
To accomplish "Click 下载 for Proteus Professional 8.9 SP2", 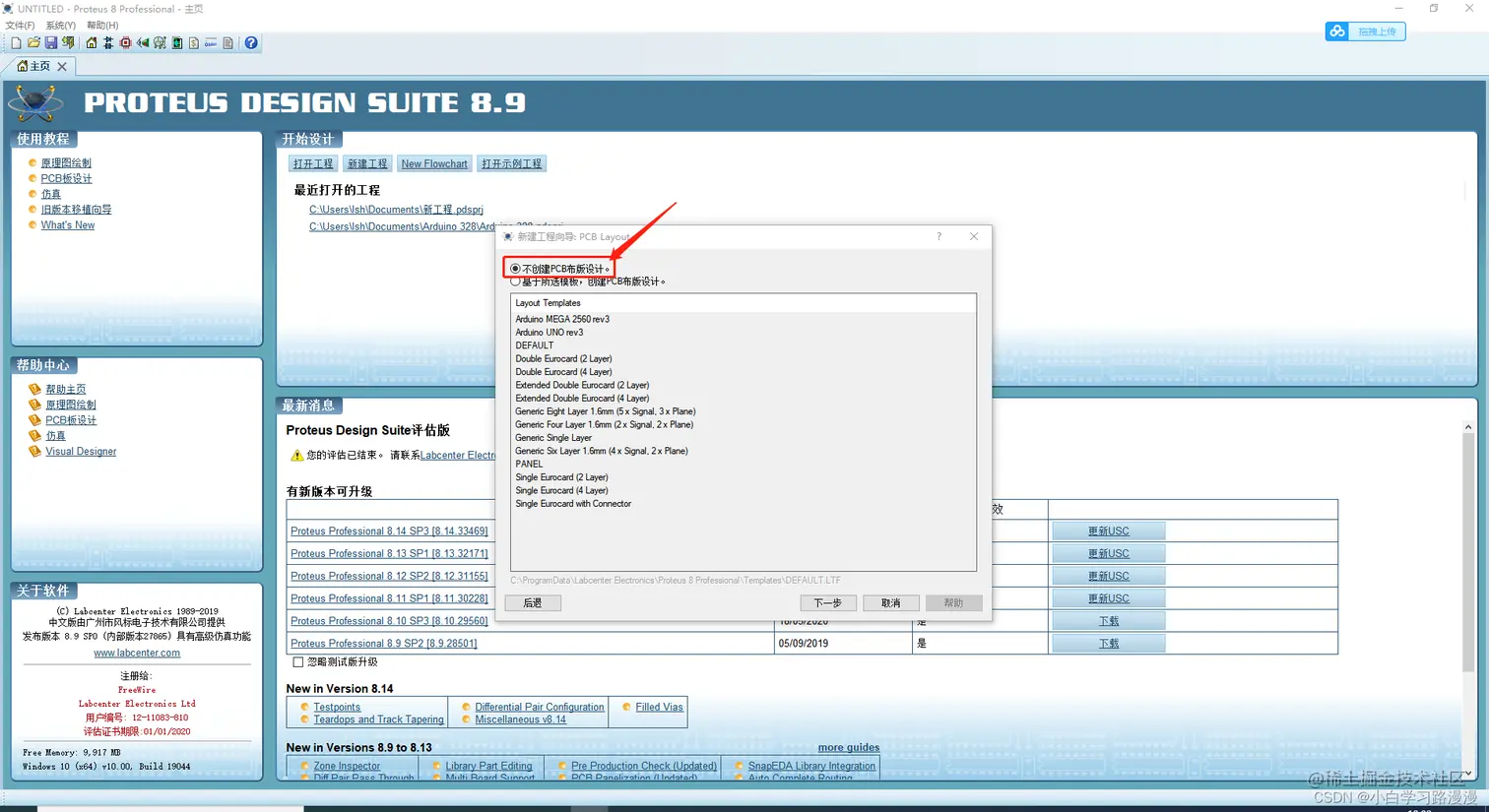I will (x=1109, y=644).
